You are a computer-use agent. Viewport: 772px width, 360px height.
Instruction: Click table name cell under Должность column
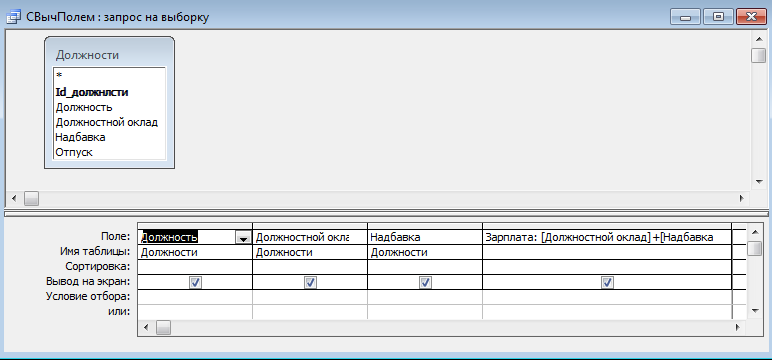(x=195, y=253)
